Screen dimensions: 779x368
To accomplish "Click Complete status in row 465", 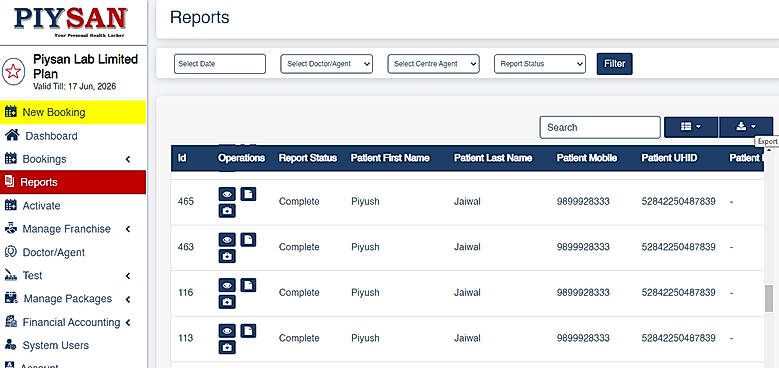I will coord(299,202).
